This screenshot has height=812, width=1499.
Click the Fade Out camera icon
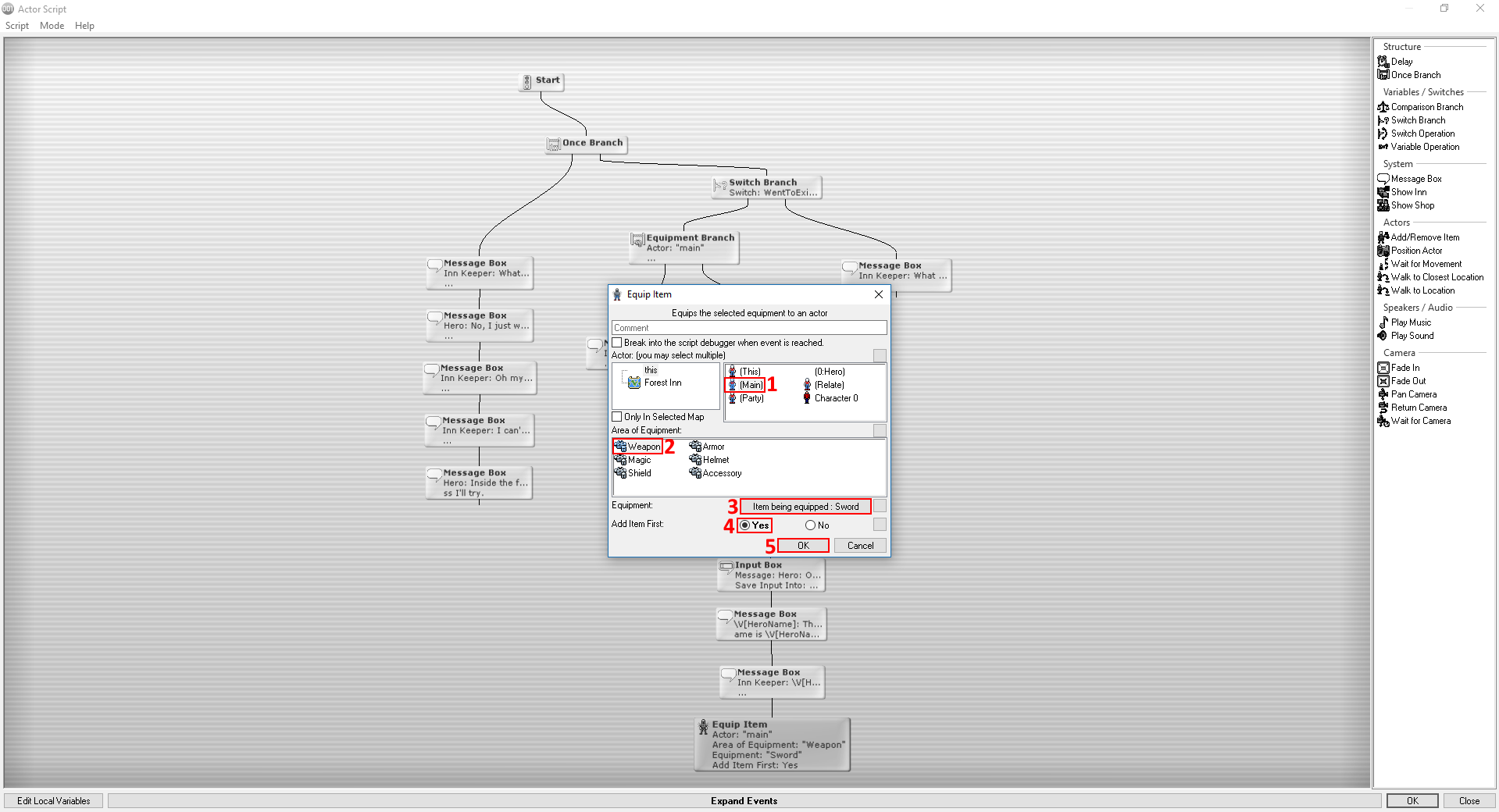pyautogui.click(x=1383, y=381)
